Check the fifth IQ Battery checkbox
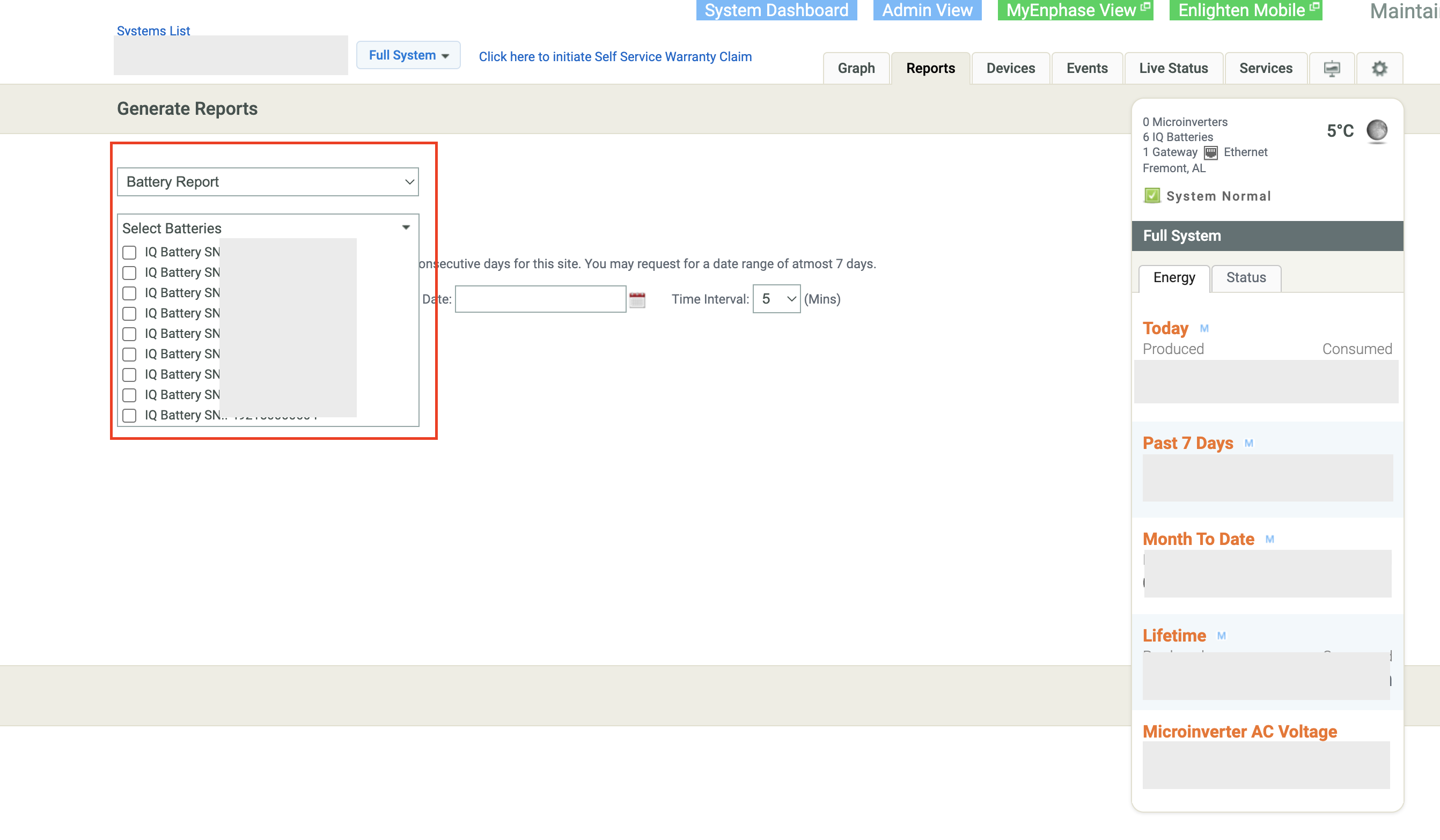Viewport: 1440px width, 840px height. point(129,334)
